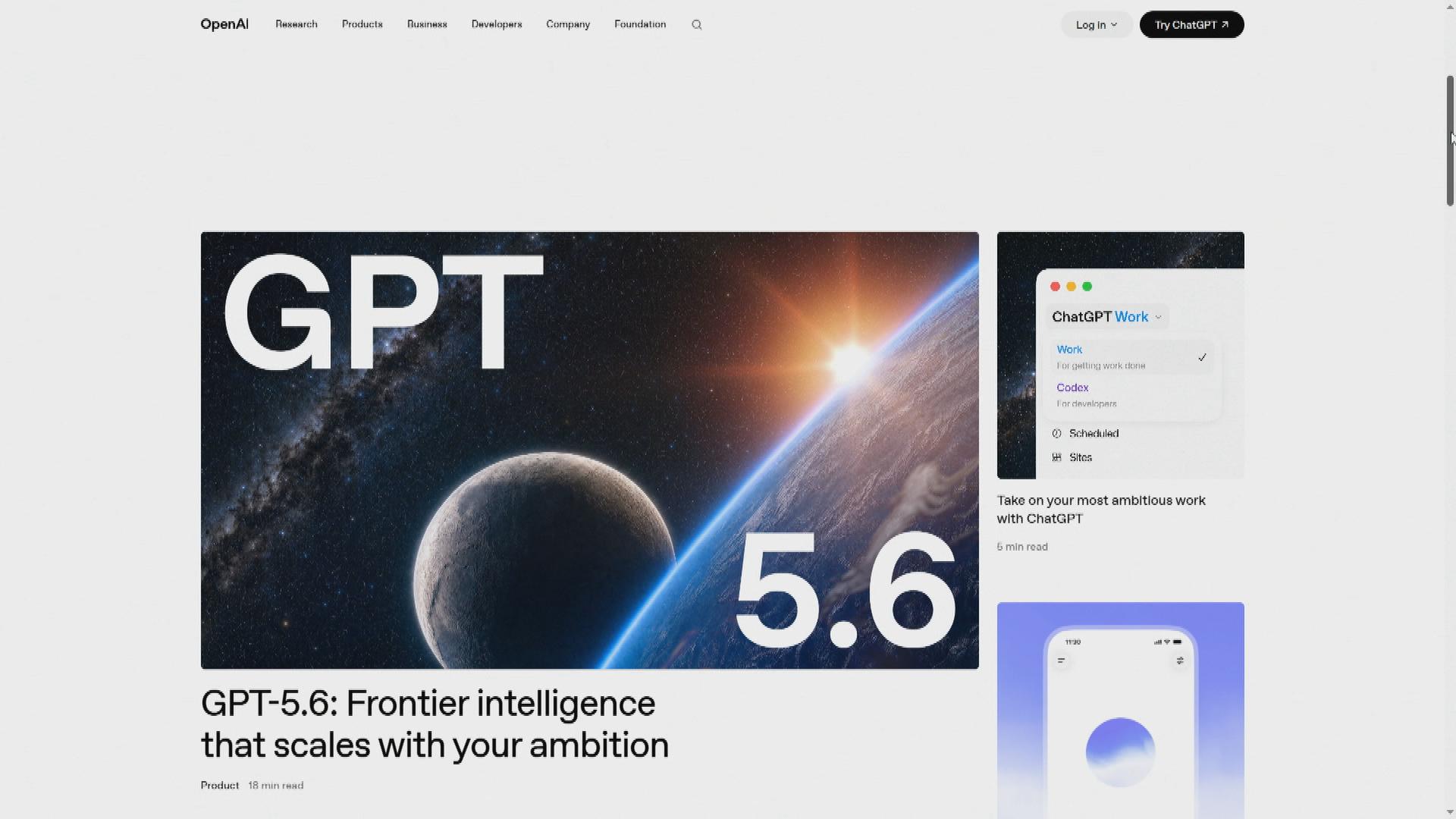
Task: Click the OpenAI logo in the header
Action: tap(224, 24)
